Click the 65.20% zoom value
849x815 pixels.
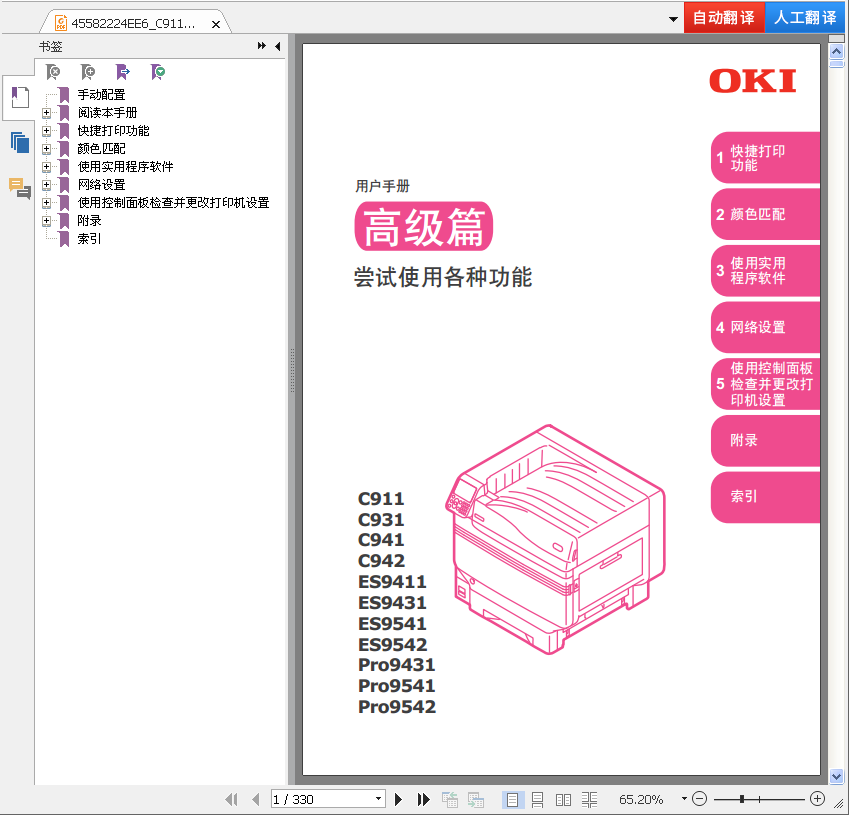click(x=641, y=799)
